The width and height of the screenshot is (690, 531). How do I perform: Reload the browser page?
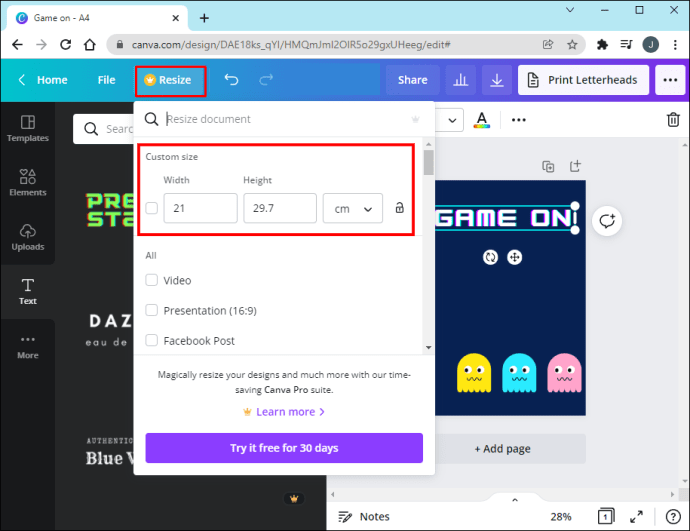66,44
